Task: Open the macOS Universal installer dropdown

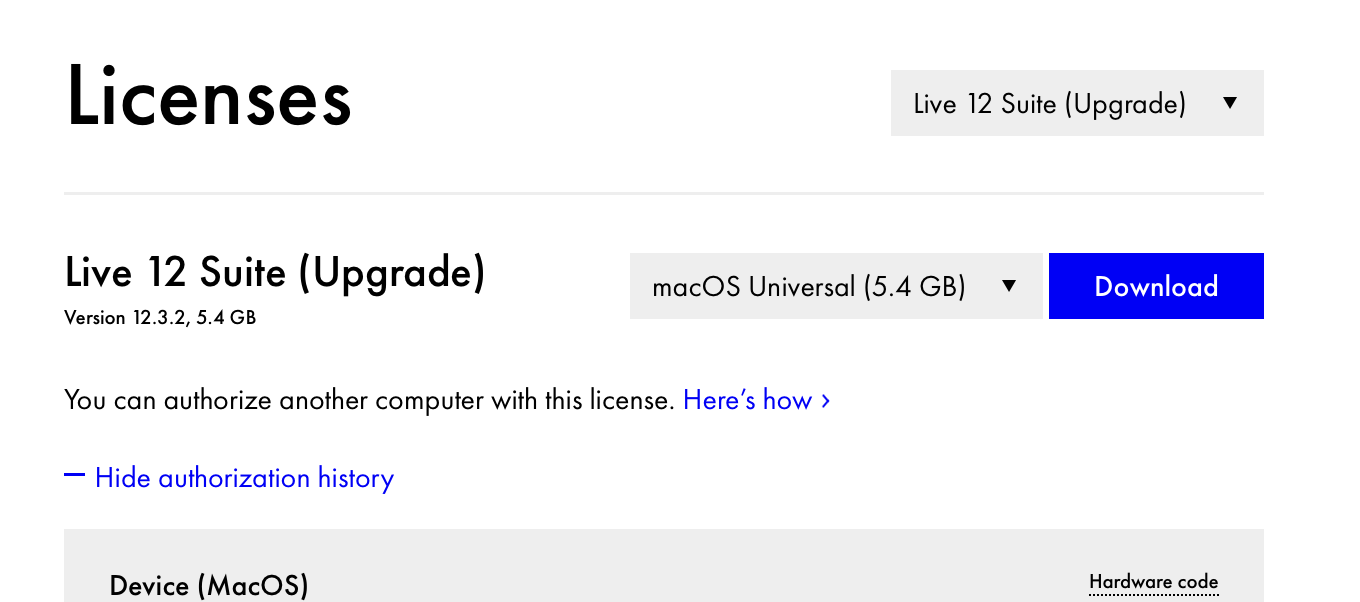Action: tap(810, 287)
